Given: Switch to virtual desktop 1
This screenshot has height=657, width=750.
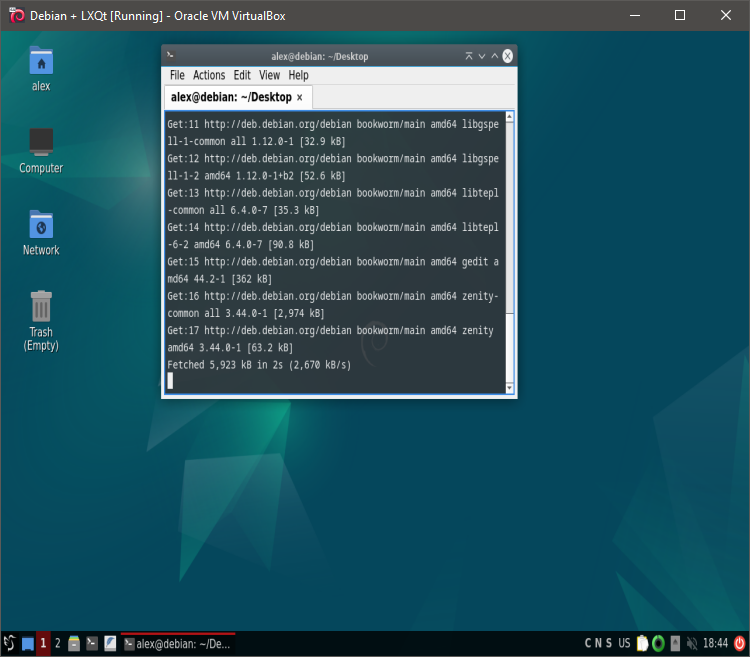Looking at the screenshot, I should click(x=43, y=644).
